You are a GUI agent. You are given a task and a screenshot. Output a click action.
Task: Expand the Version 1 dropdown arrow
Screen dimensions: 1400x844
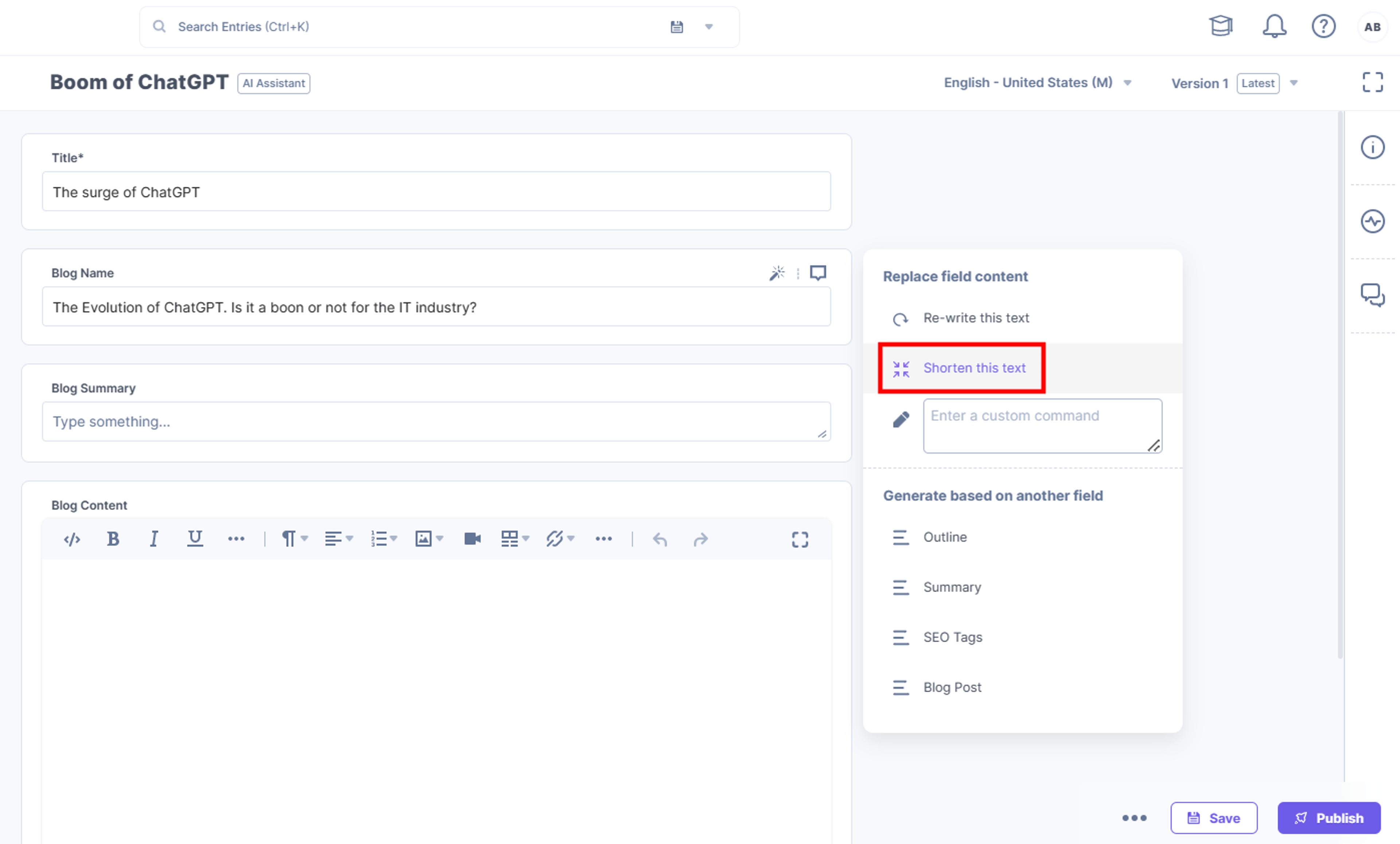pyautogui.click(x=1294, y=83)
